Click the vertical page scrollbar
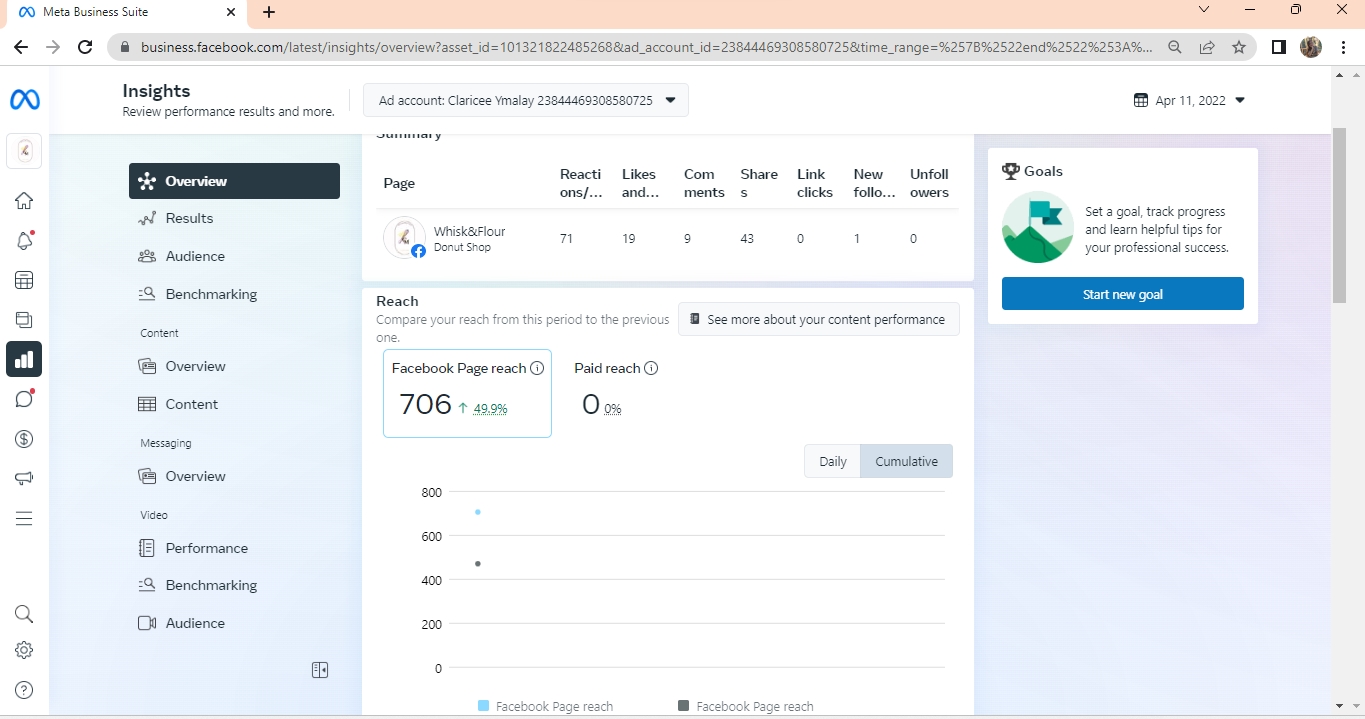Screen dimensions: 1365x719 (1340, 215)
